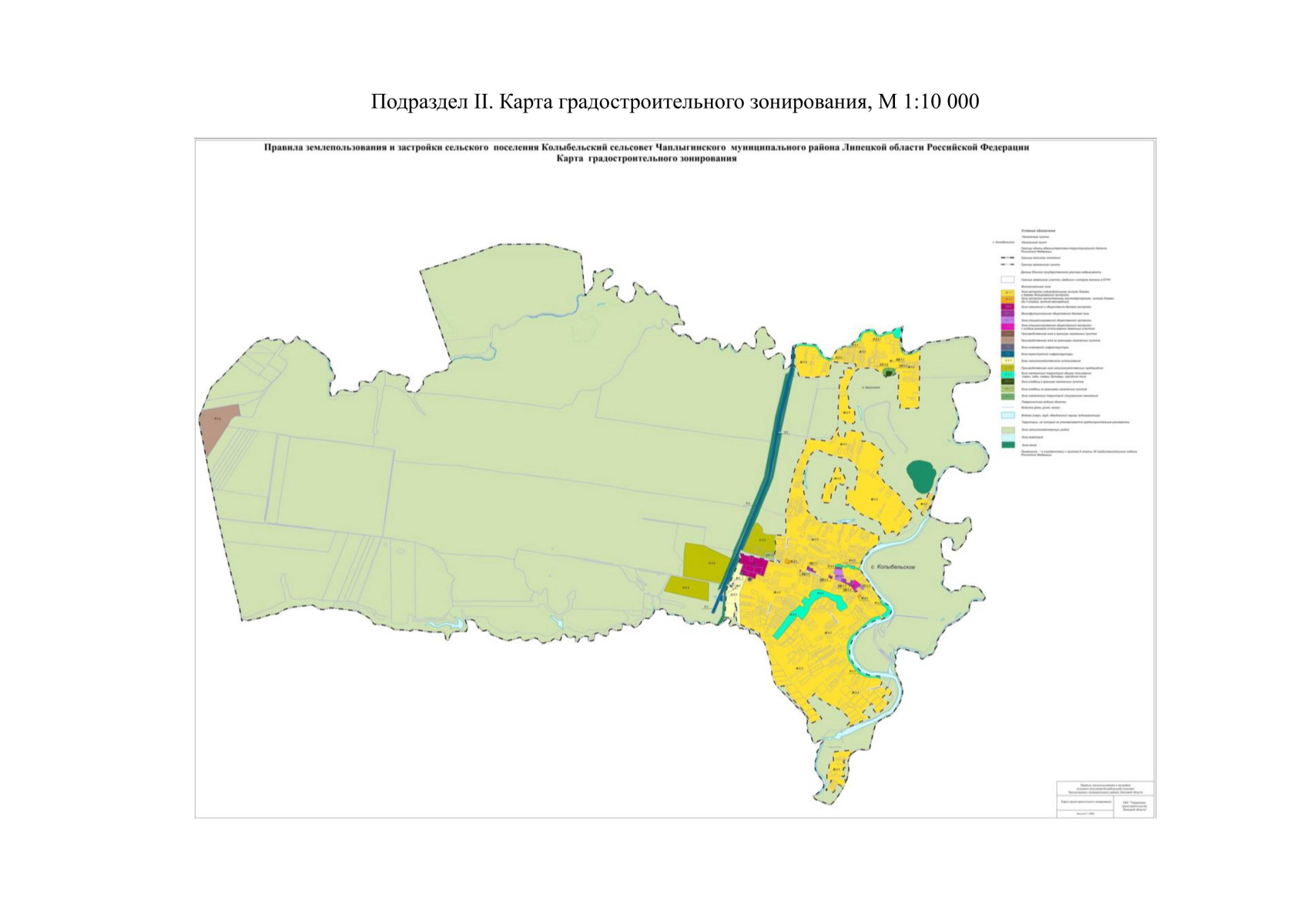Click the large magenta zone near the railway

[x=753, y=566]
